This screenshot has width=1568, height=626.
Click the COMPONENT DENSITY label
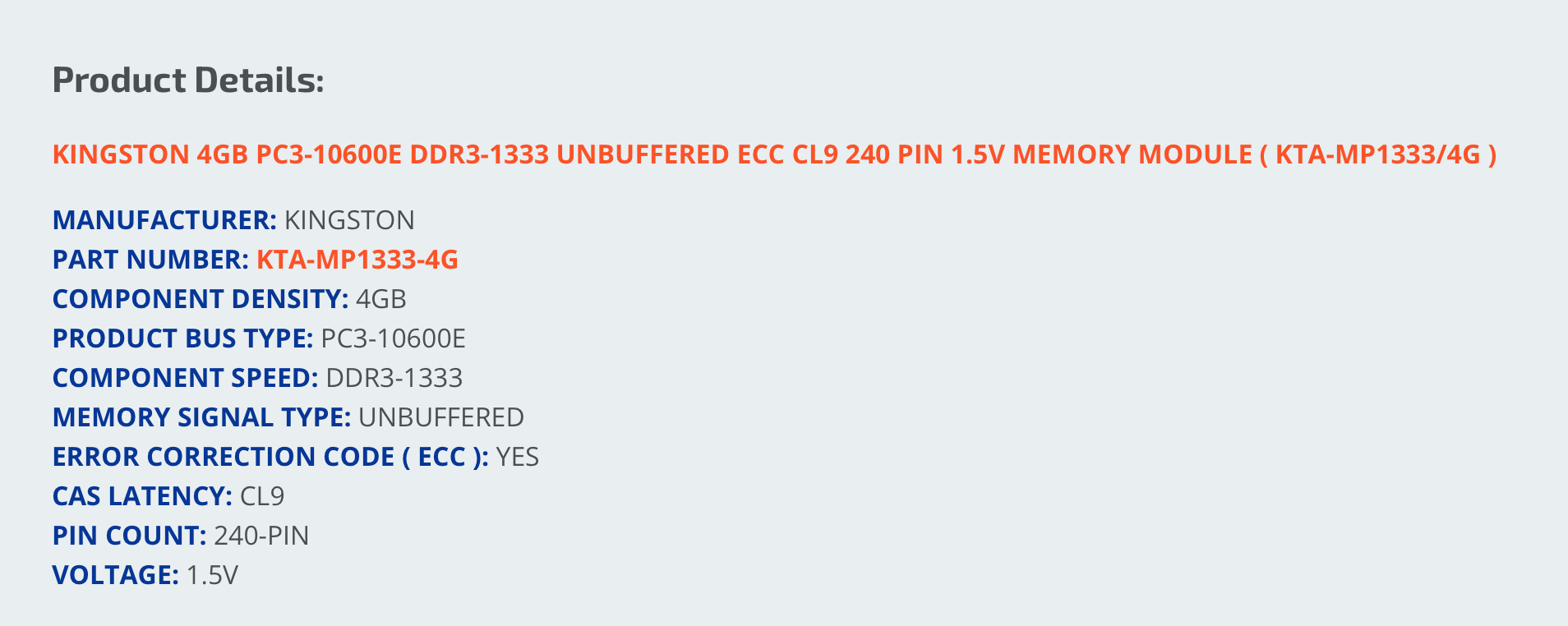[201, 299]
